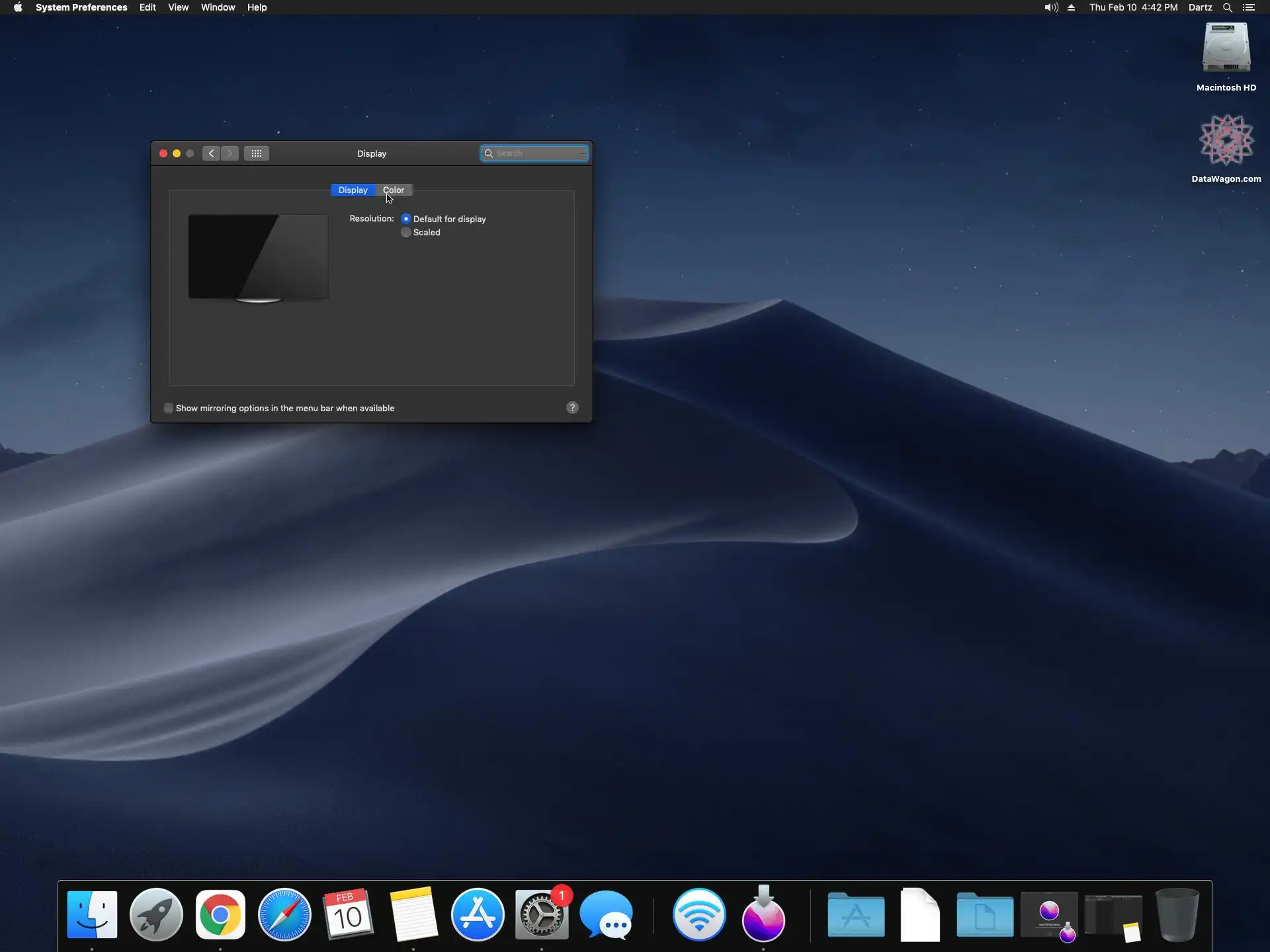
Task: Click the show all preferences grid icon
Action: tap(256, 153)
